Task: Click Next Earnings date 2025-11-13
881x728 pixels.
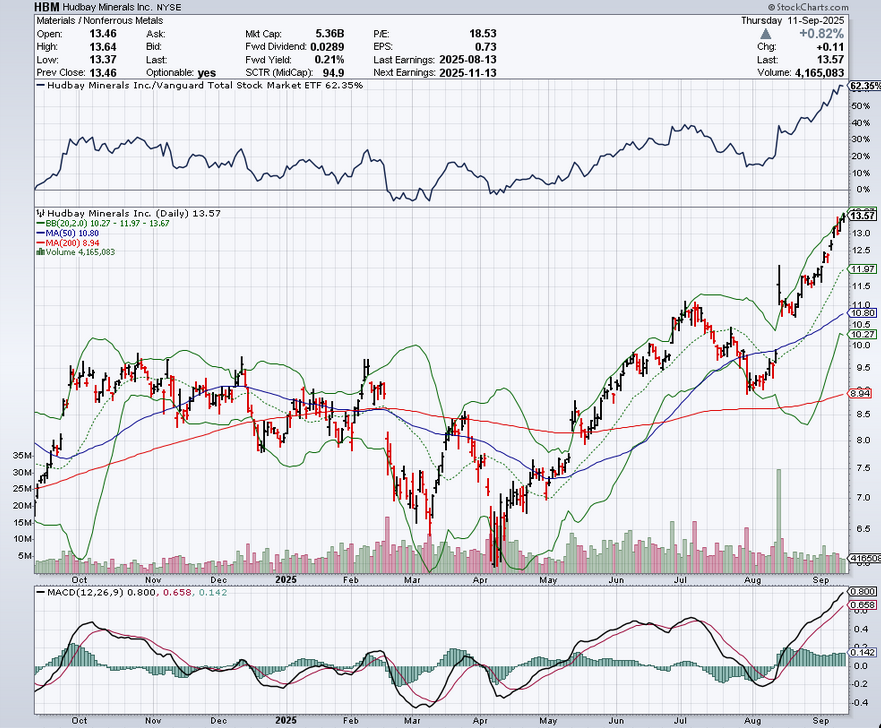Action: pyautogui.click(x=467, y=72)
